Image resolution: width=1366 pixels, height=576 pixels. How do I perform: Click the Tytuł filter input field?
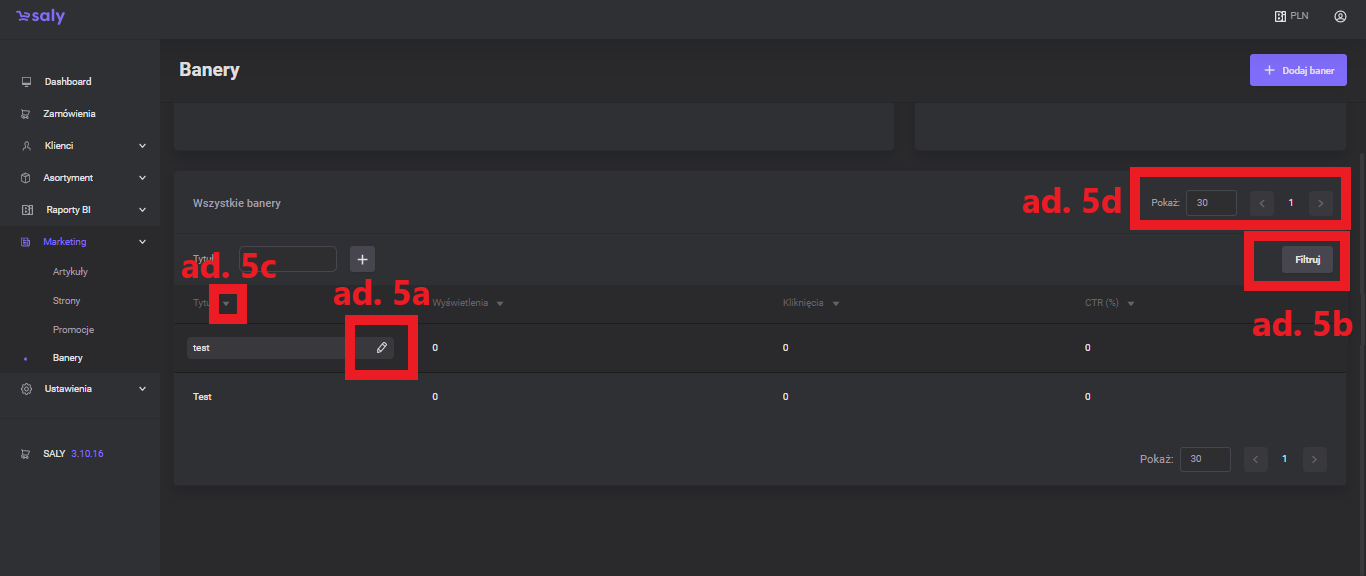pyautogui.click(x=288, y=259)
